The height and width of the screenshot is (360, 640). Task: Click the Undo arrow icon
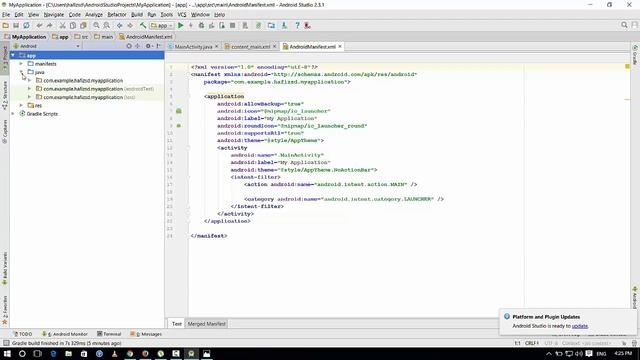pos(39,25)
